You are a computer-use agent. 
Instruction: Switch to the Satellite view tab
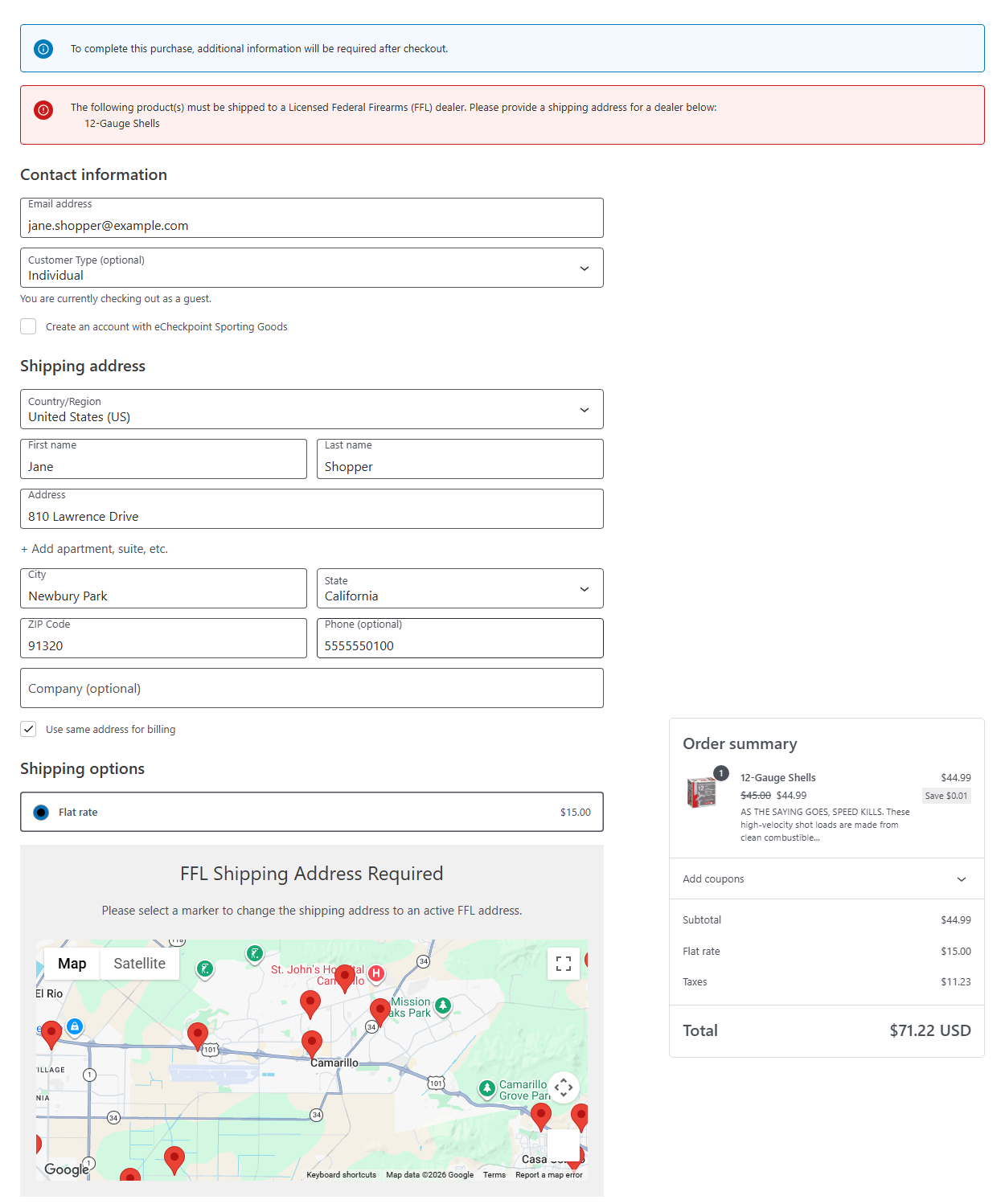click(140, 964)
